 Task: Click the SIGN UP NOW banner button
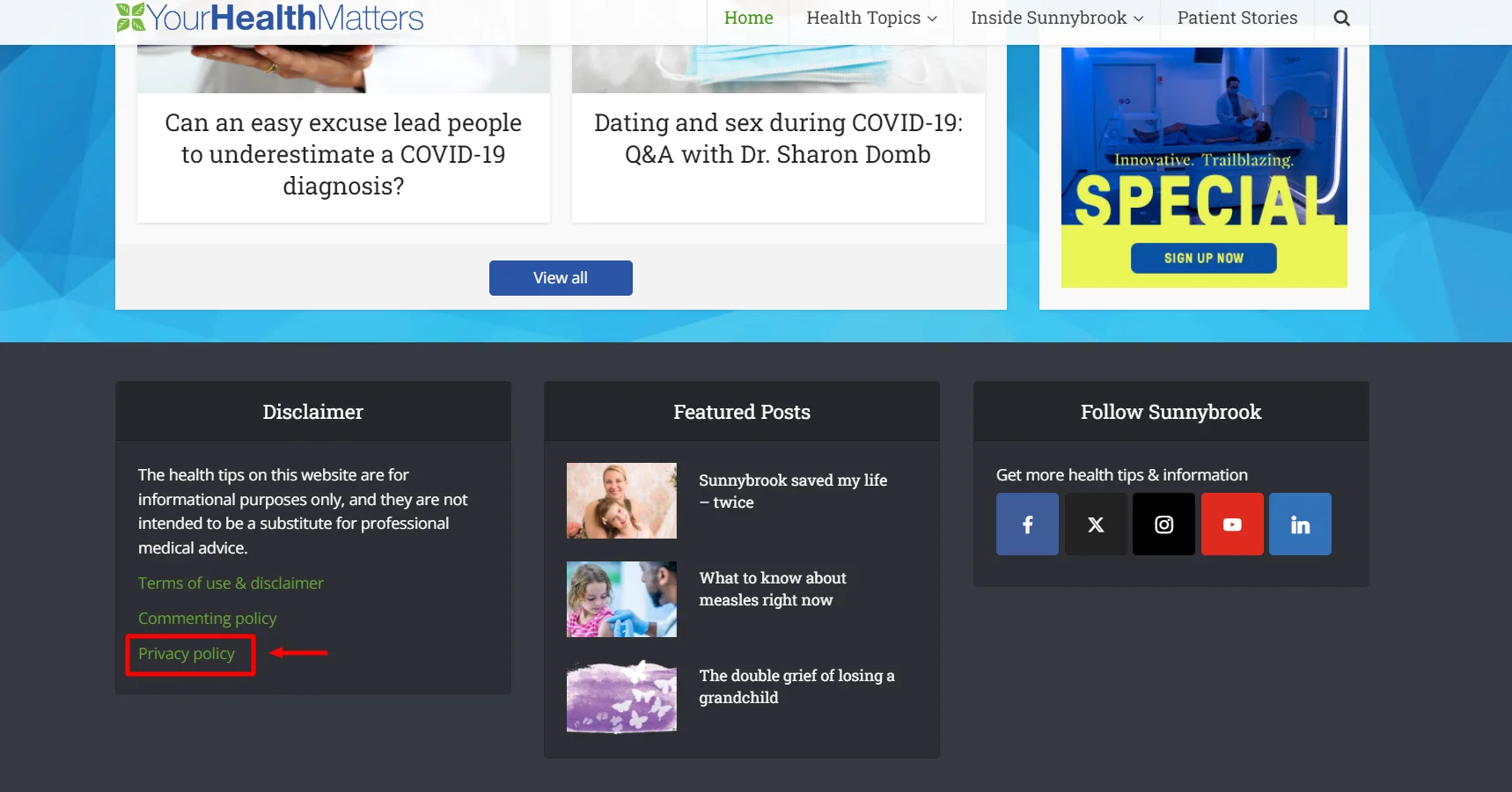[1203, 258]
